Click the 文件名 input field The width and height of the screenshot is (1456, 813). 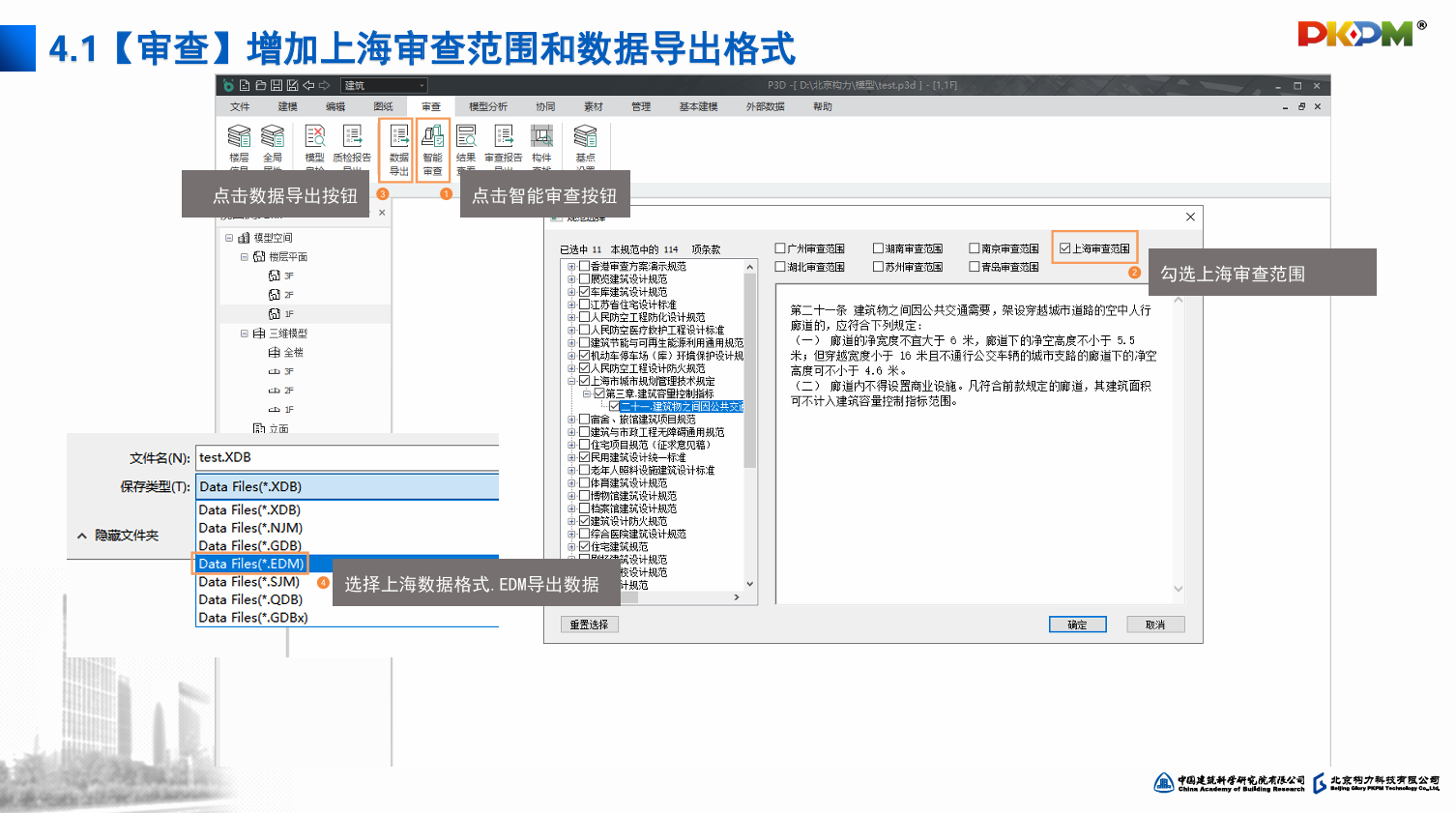point(348,457)
